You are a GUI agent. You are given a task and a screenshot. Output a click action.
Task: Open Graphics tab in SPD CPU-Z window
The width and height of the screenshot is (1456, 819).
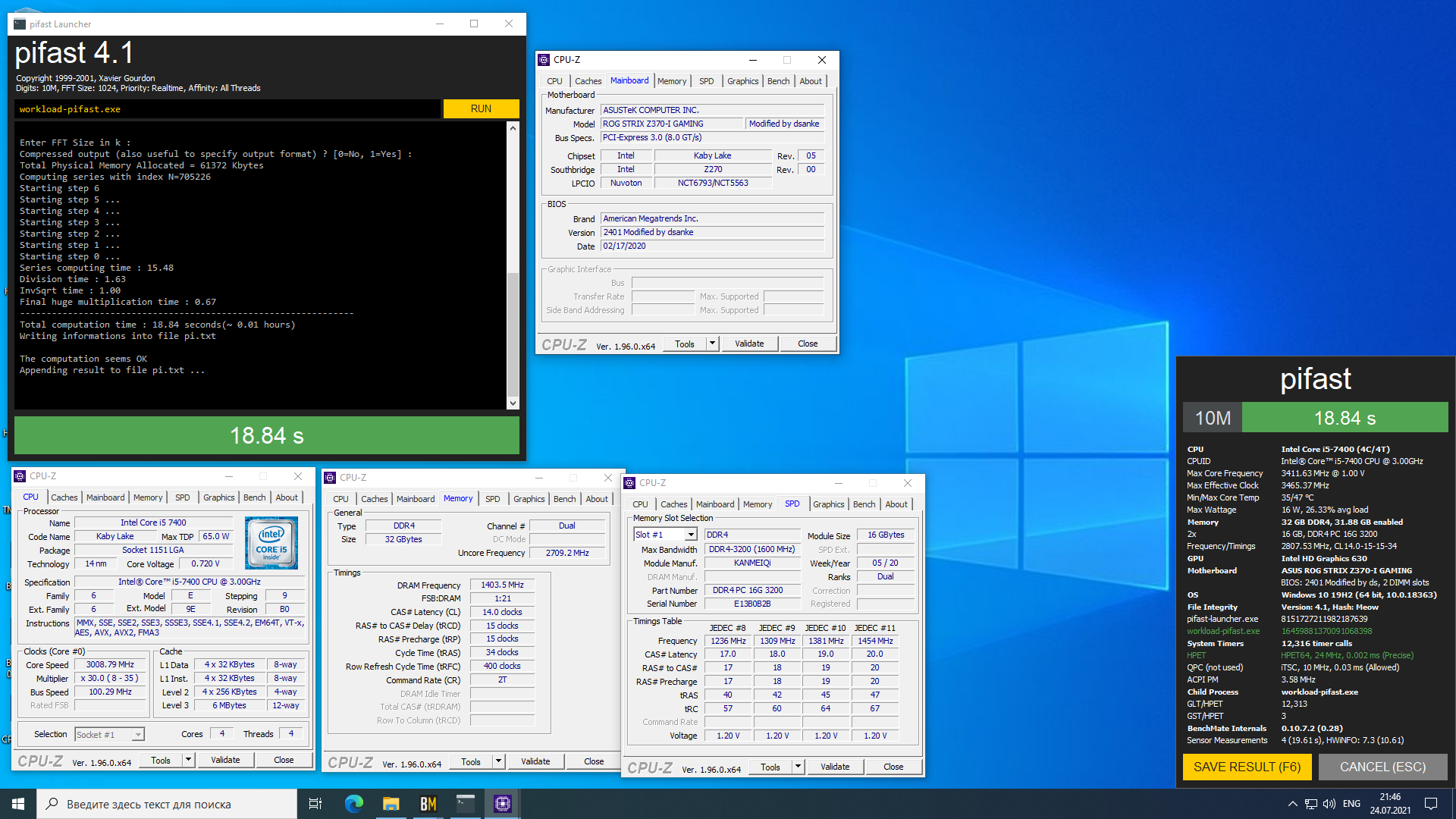tap(829, 504)
